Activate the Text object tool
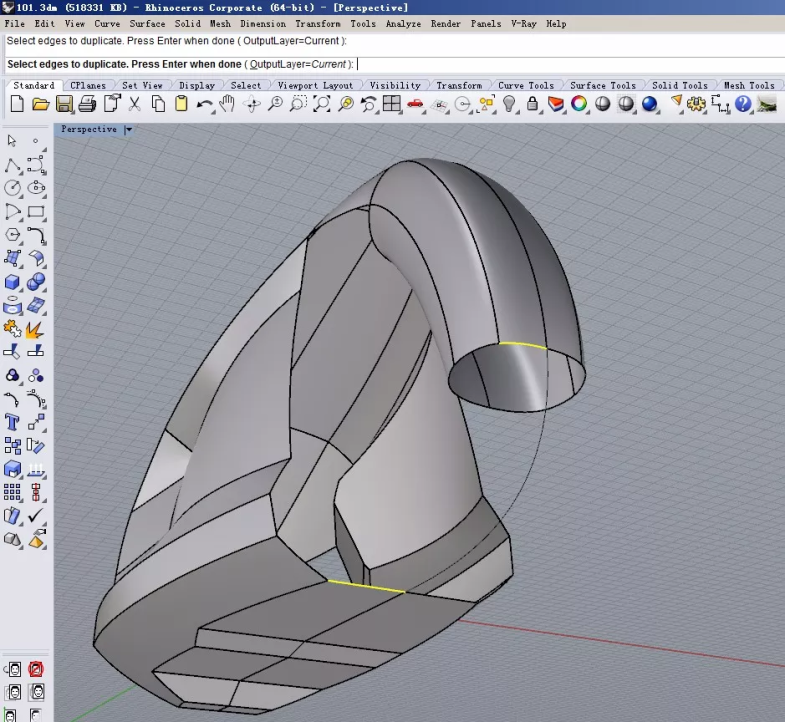The height and width of the screenshot is (722, 785). [13, 422]
